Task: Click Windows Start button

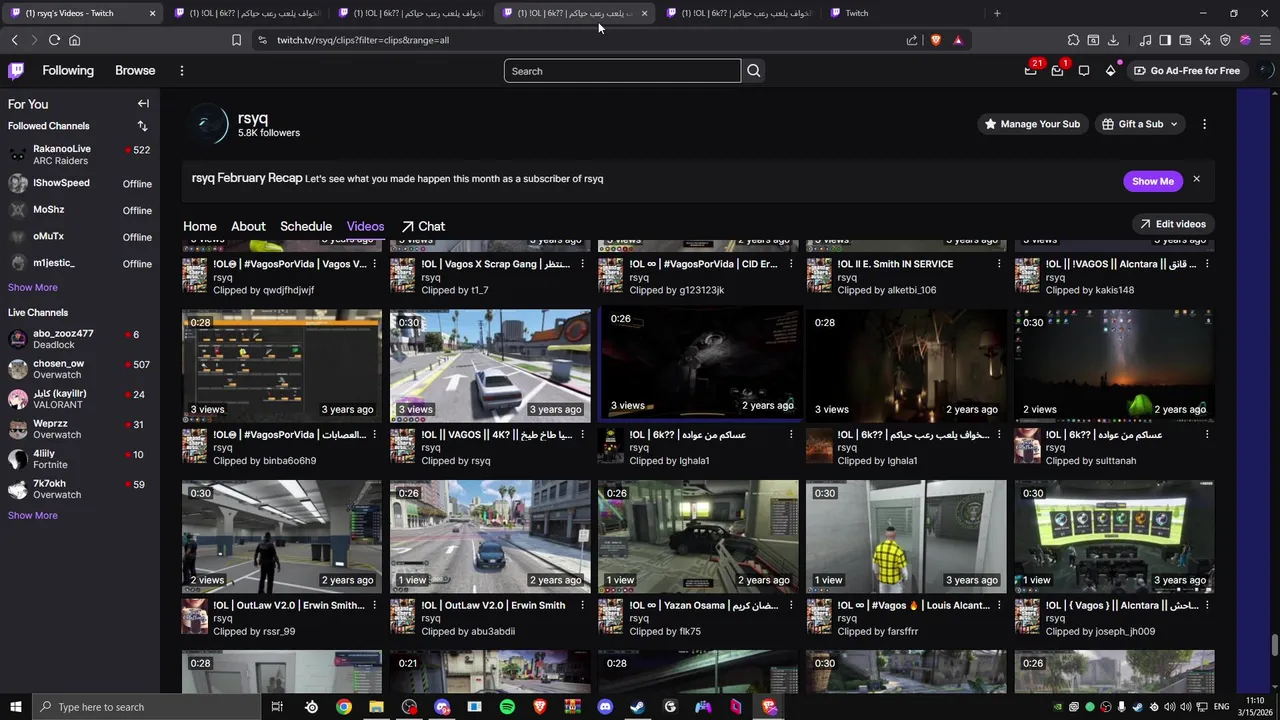Action: pyautogui.click(x=15, y=707)
